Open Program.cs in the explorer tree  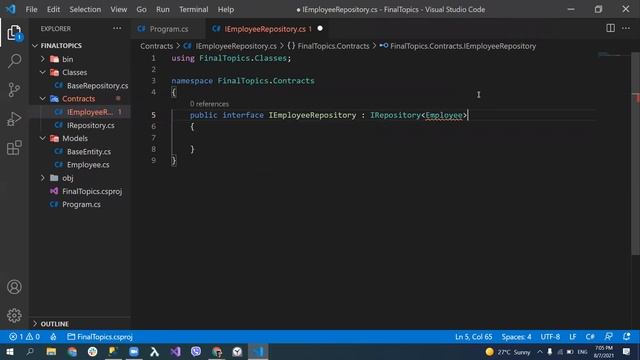click(80, 204)
